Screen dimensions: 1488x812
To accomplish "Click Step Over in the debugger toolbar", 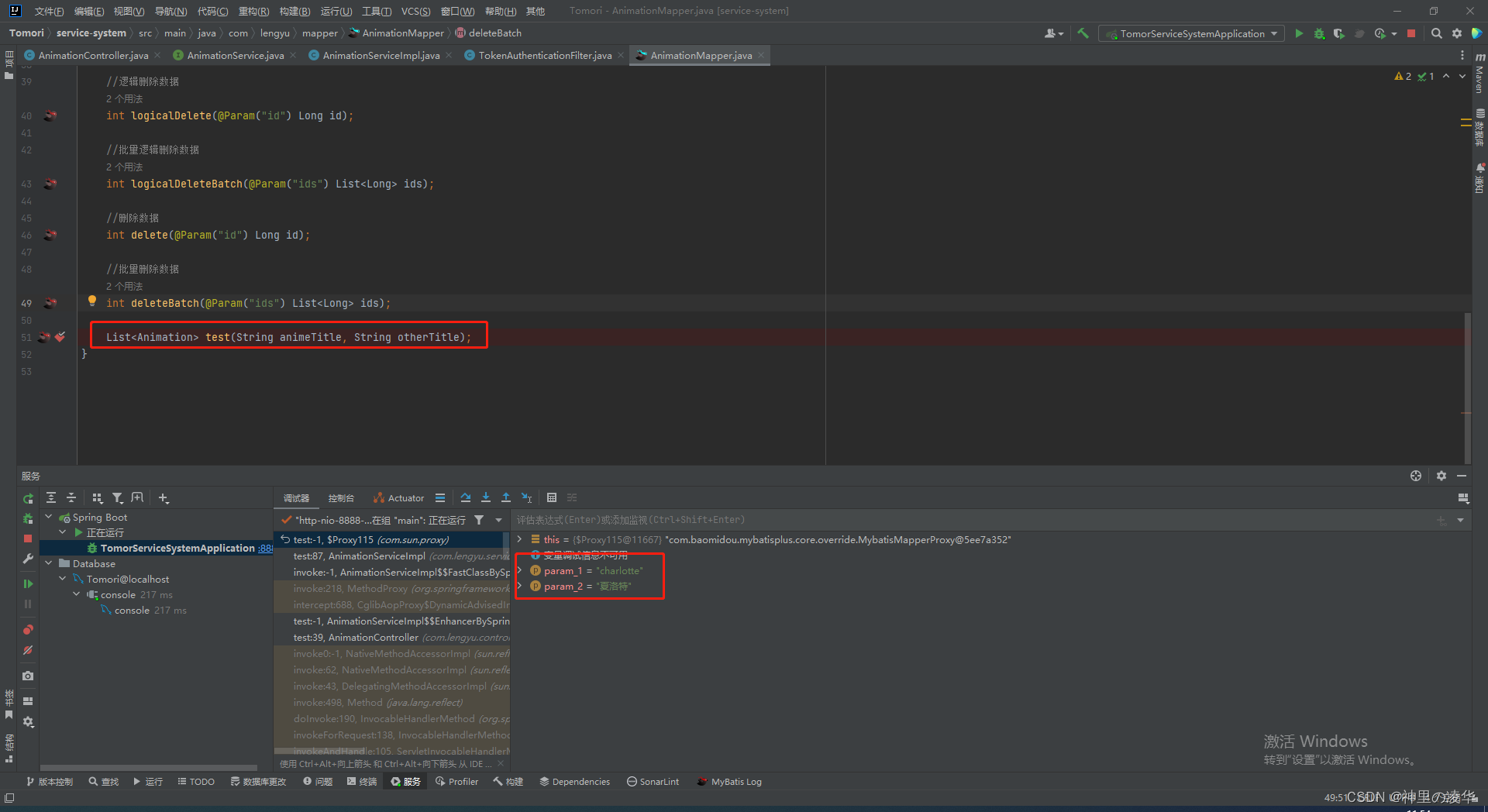I will click(466, 497).
